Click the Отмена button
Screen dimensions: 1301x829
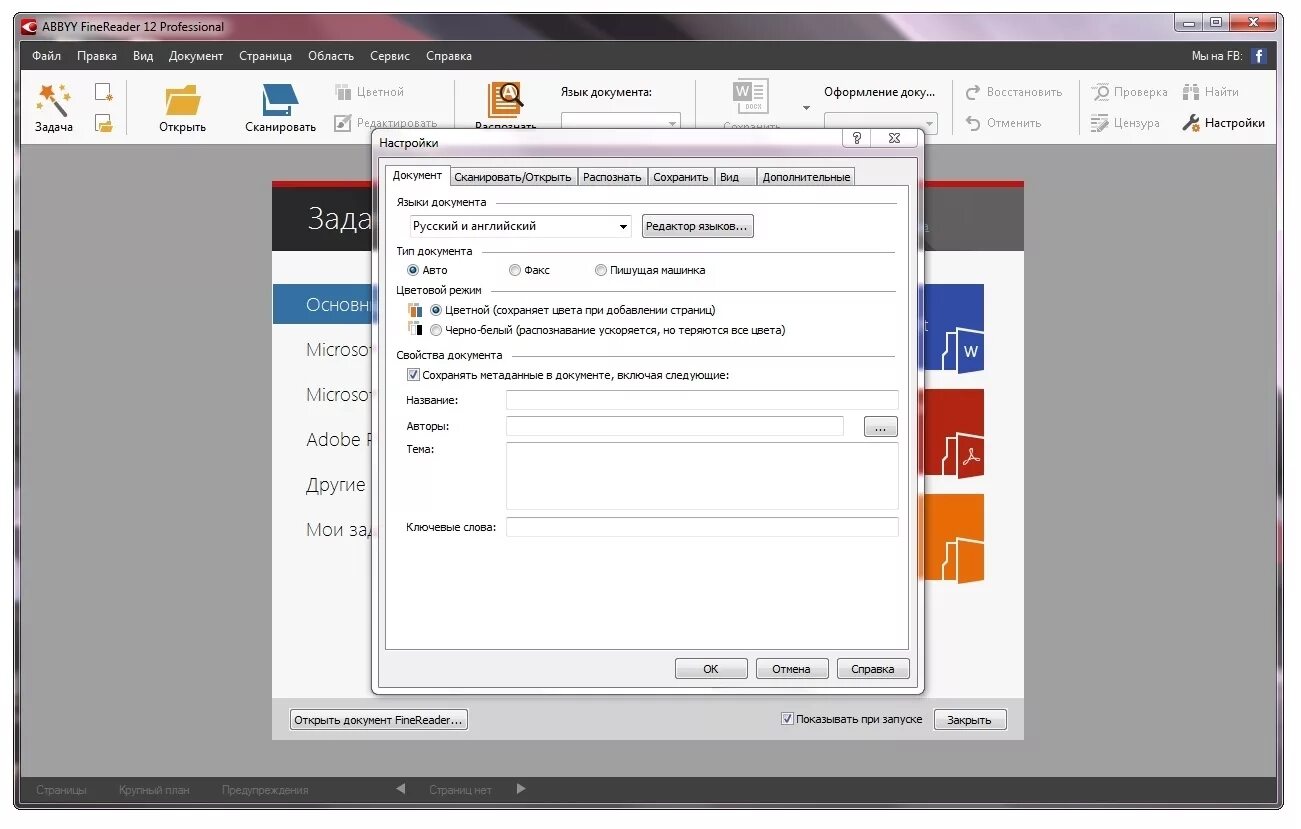pyautogui.click(x=791, y=669)
